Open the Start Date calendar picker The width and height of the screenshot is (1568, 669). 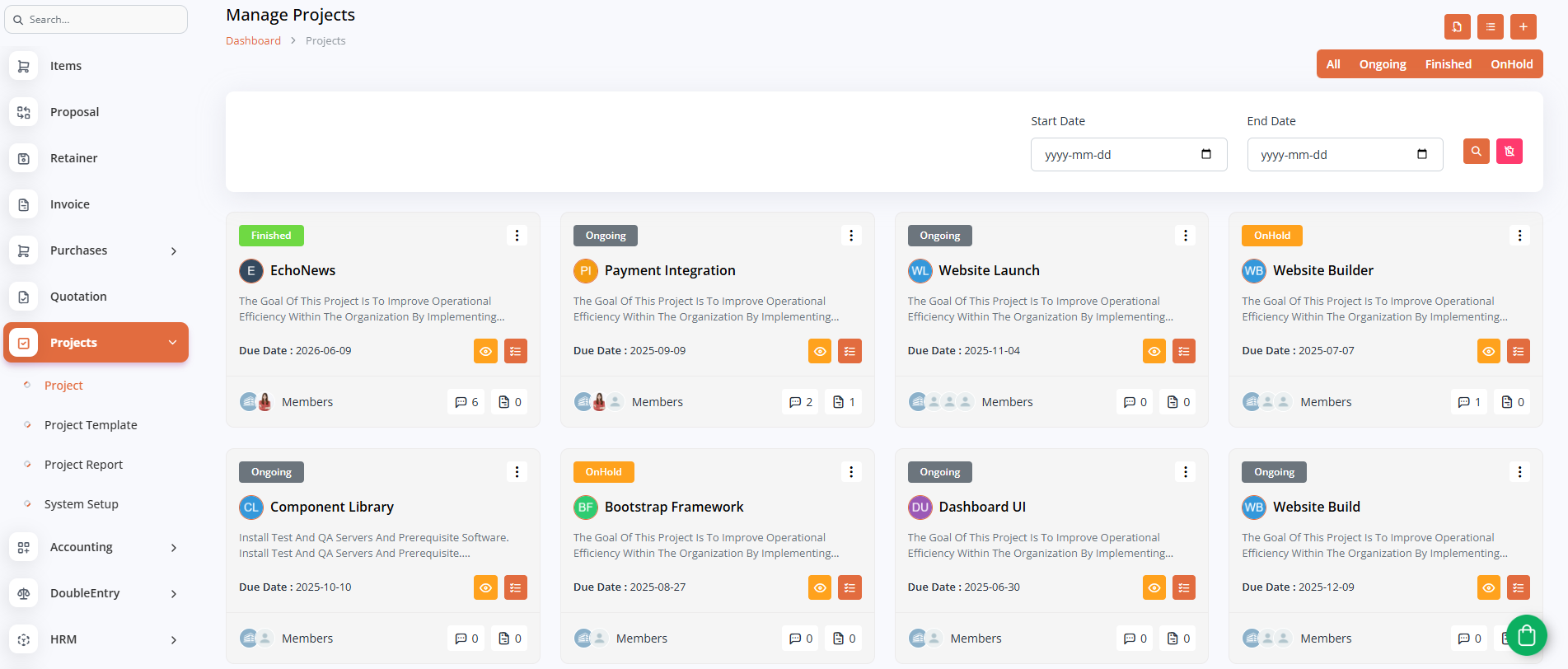1205,154
